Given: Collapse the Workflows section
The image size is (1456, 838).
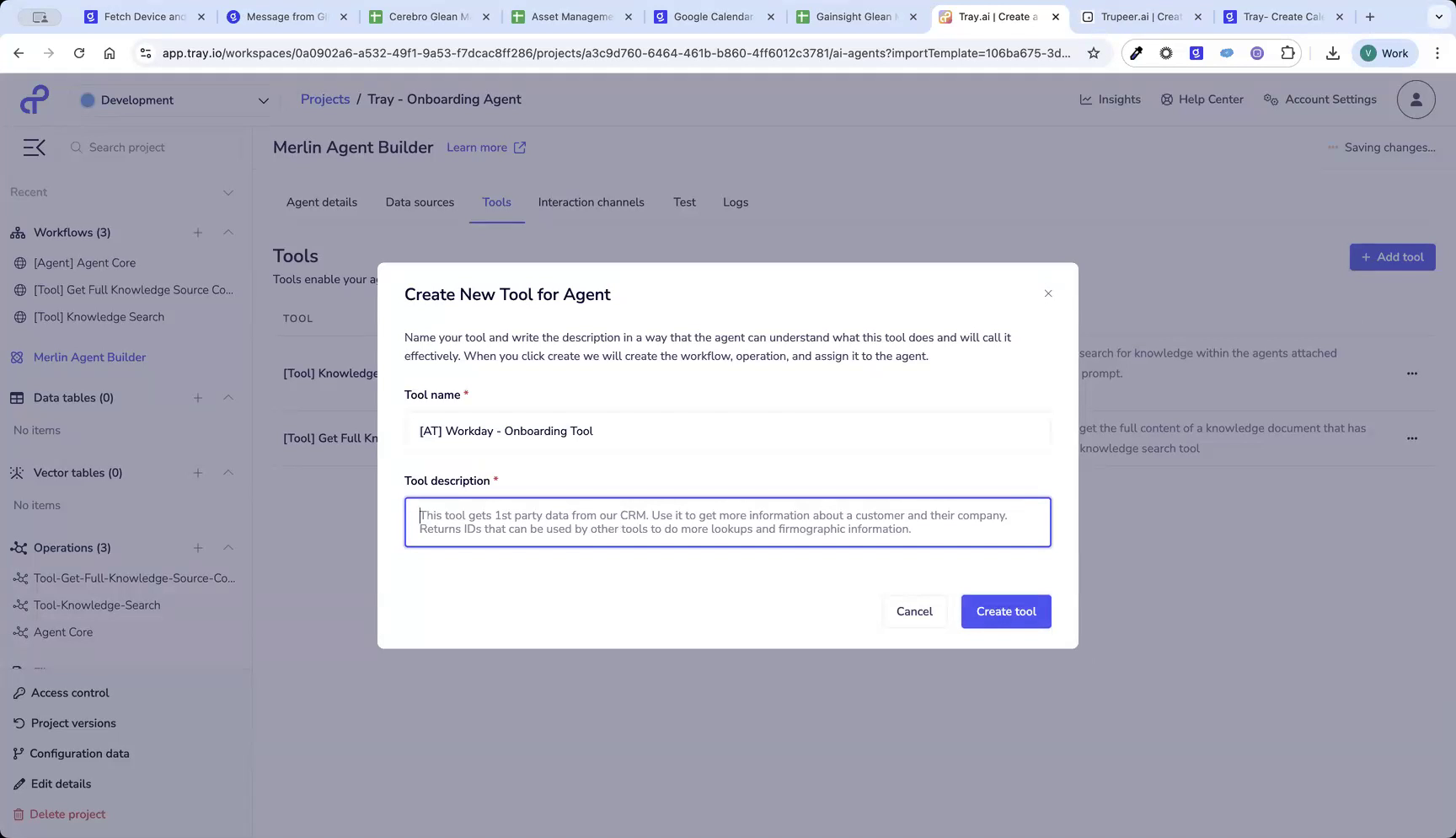Looking at the screenshot, I should (227, 233).
